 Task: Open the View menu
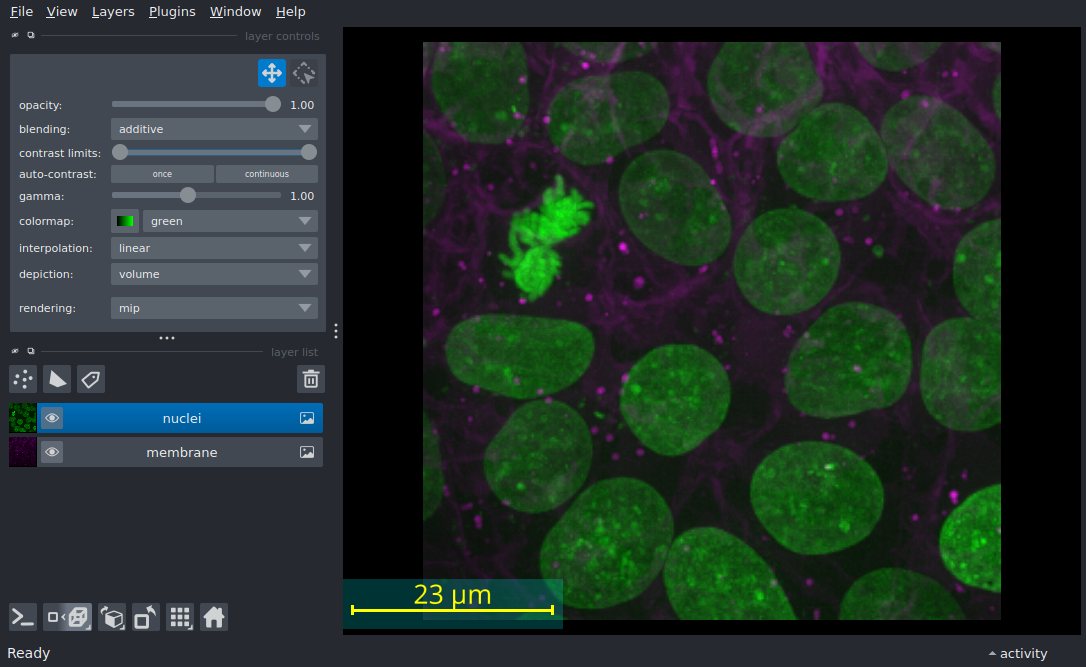pos(62,12)
